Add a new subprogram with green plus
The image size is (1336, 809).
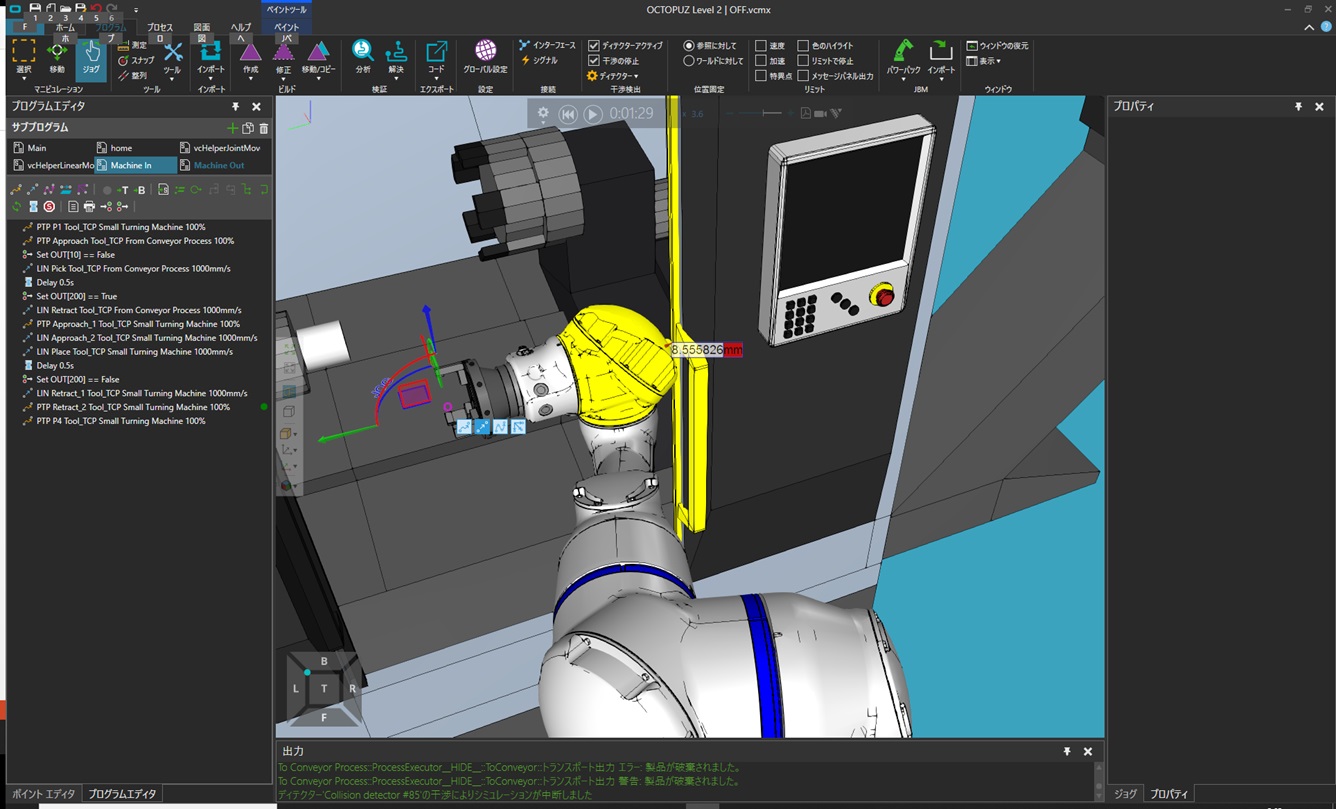[x=232, y=128]
